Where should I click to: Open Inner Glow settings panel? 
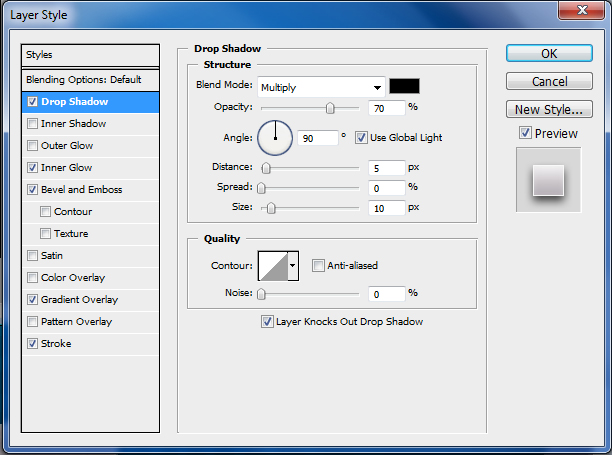pos(66,168)
